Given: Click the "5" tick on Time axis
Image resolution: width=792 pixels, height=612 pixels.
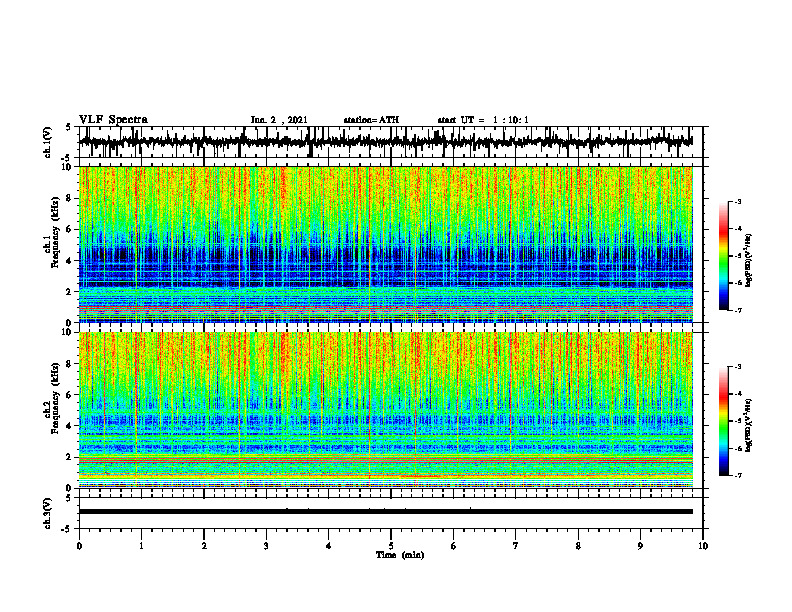Looking at the screenshot, I should 391,546.
